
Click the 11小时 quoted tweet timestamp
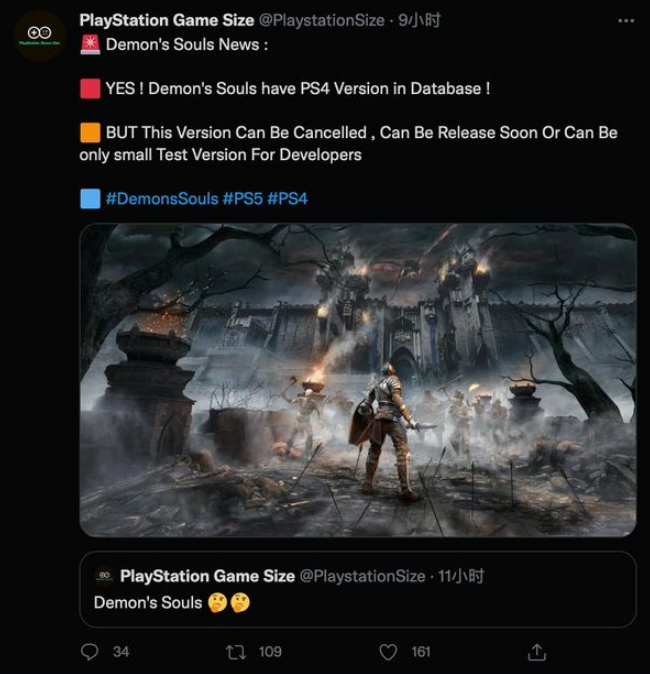(x=463, y=576)
